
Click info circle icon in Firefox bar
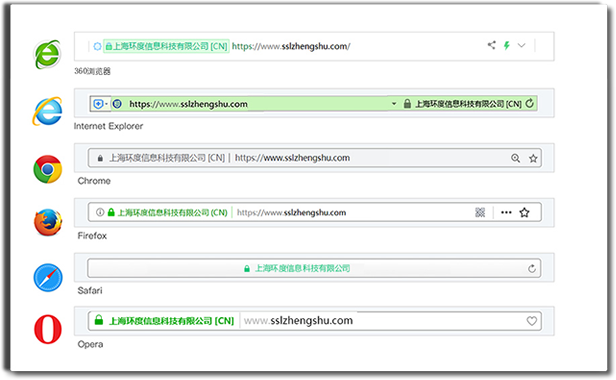tap(100, 212)
